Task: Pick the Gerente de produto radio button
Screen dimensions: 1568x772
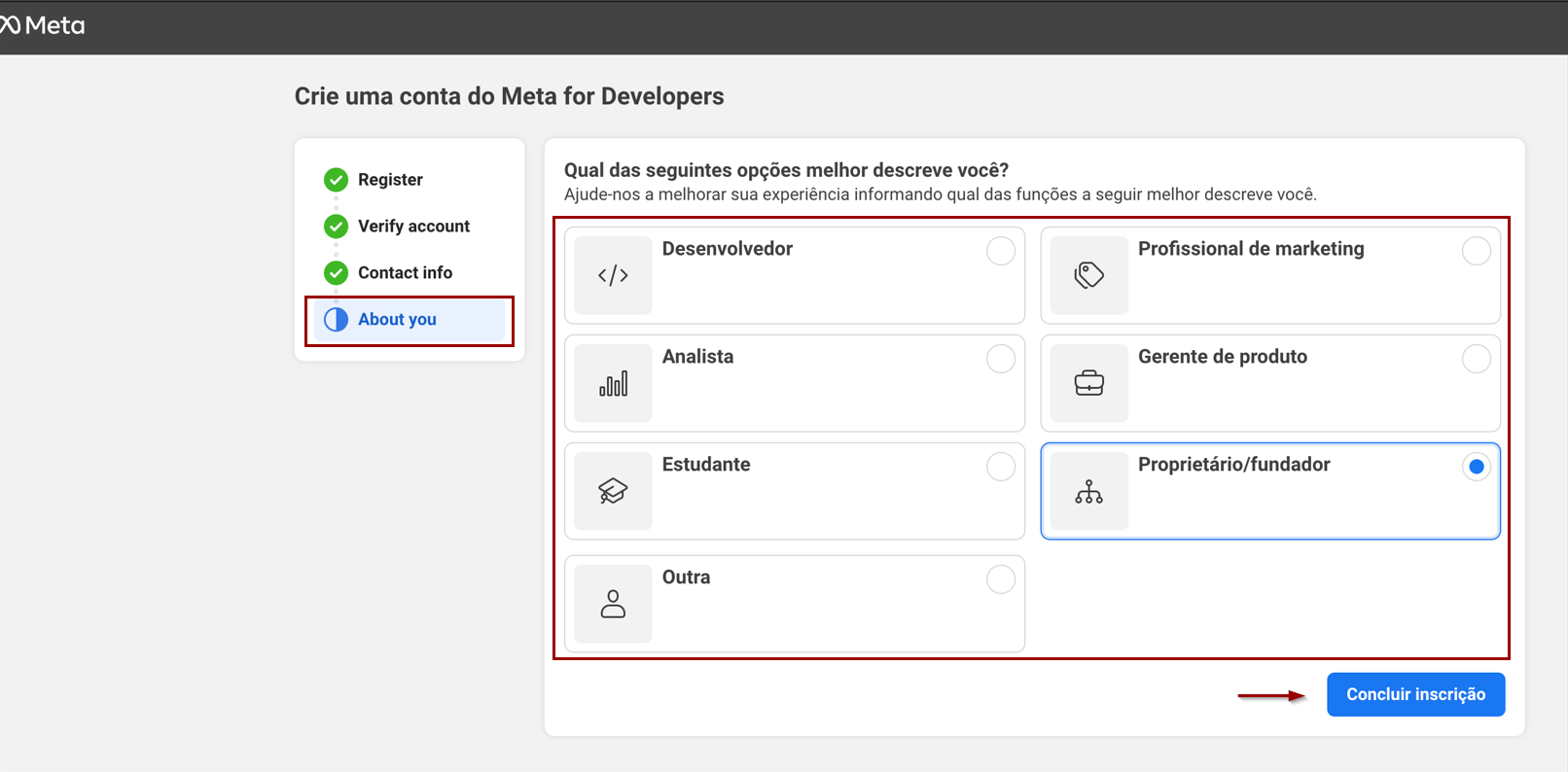Action: [1476, 359]
